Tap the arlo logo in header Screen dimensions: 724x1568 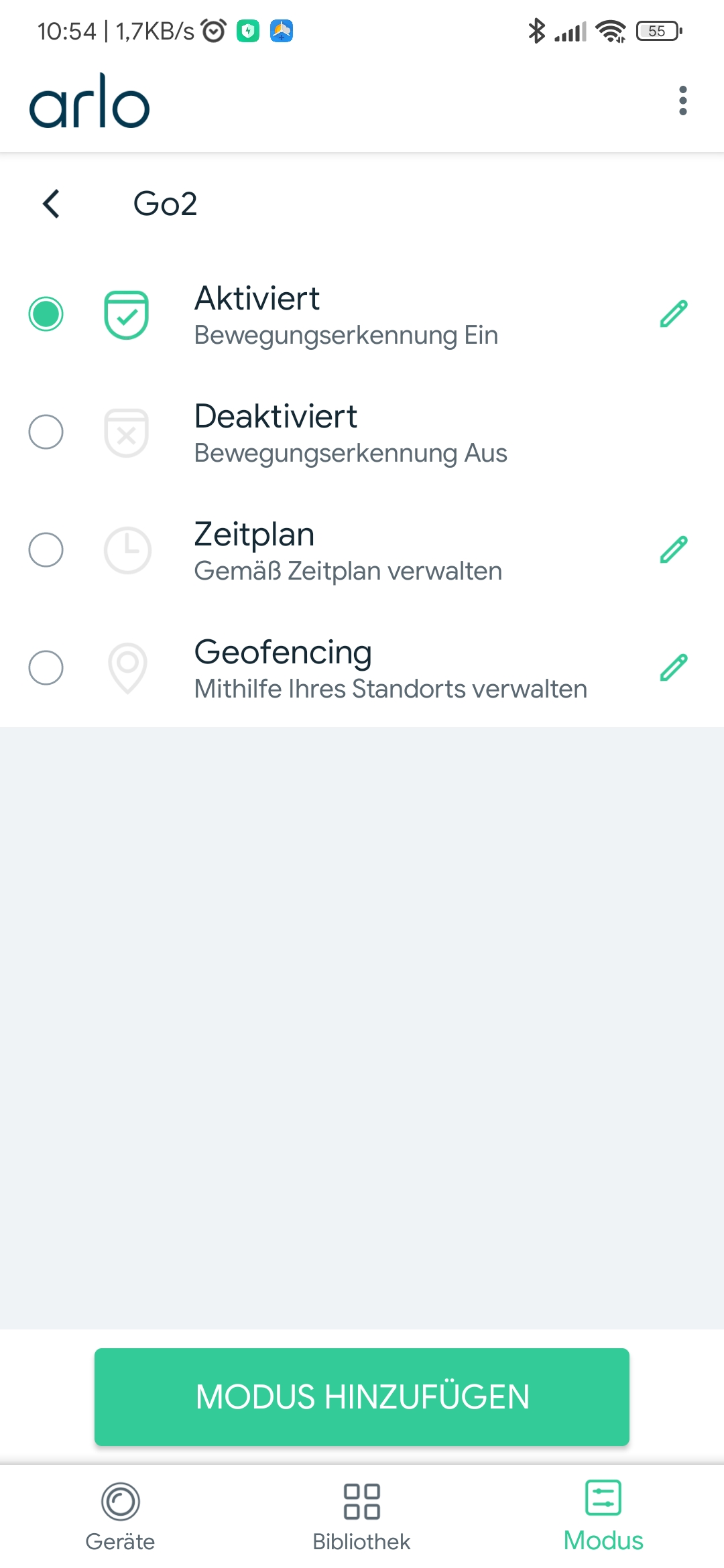pyautogui.click(x=89, y=102)
